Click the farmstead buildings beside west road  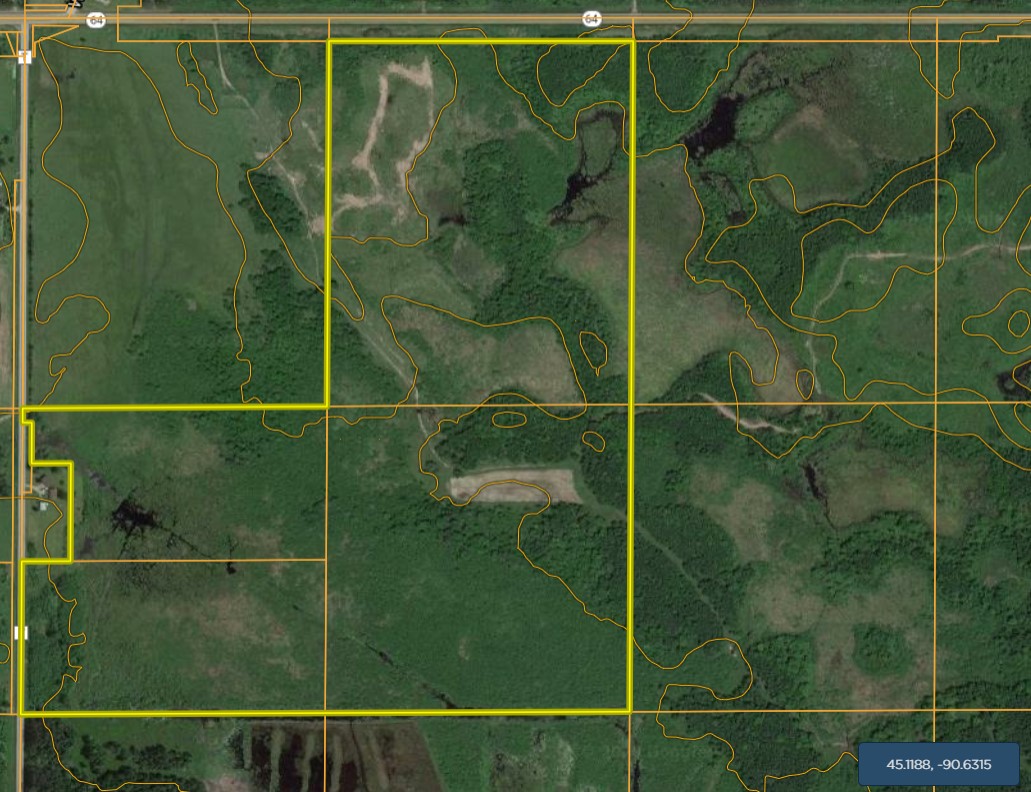45,492
